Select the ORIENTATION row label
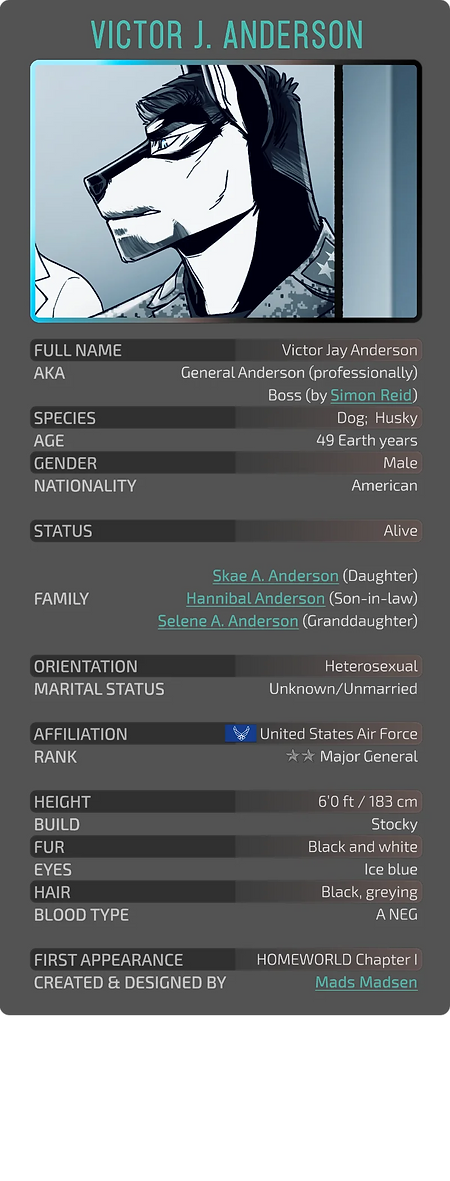 (86, 666)
